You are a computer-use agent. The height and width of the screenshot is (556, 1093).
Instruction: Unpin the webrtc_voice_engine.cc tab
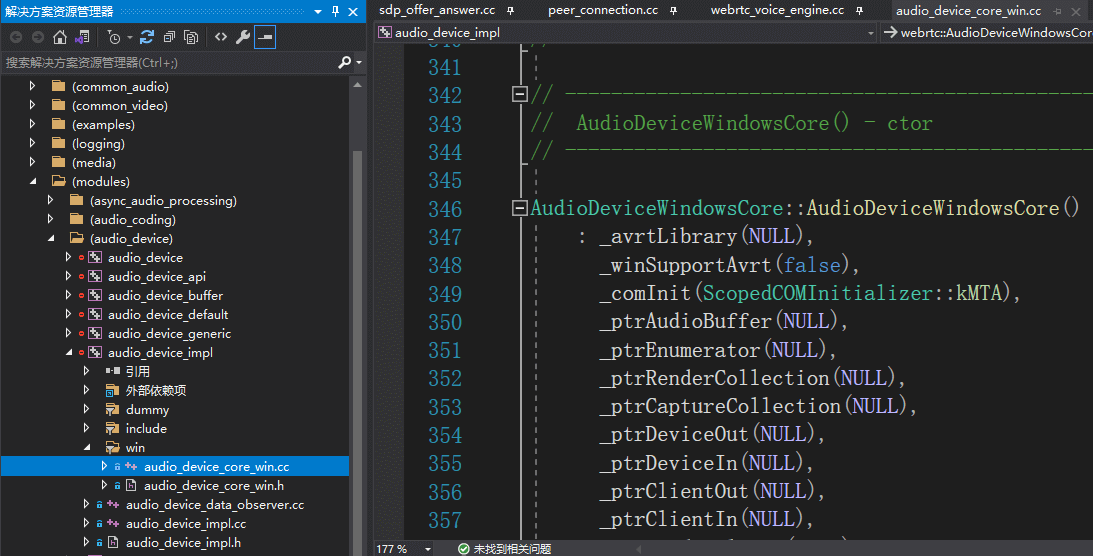pos(859,10)
